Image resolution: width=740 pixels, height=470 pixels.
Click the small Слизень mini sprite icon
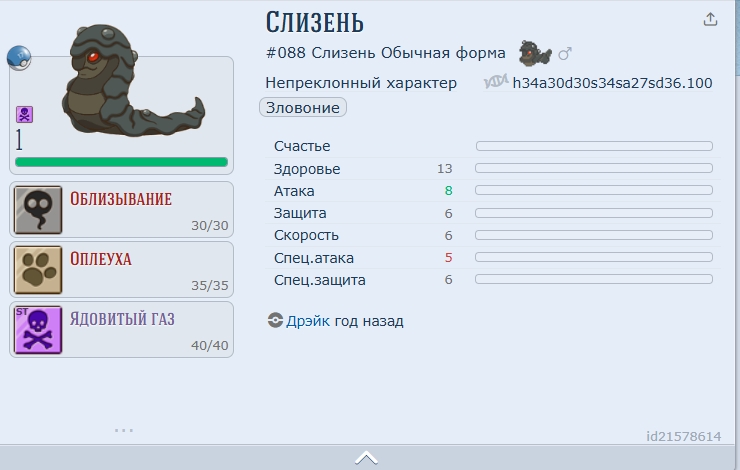(x=534, y=53)
